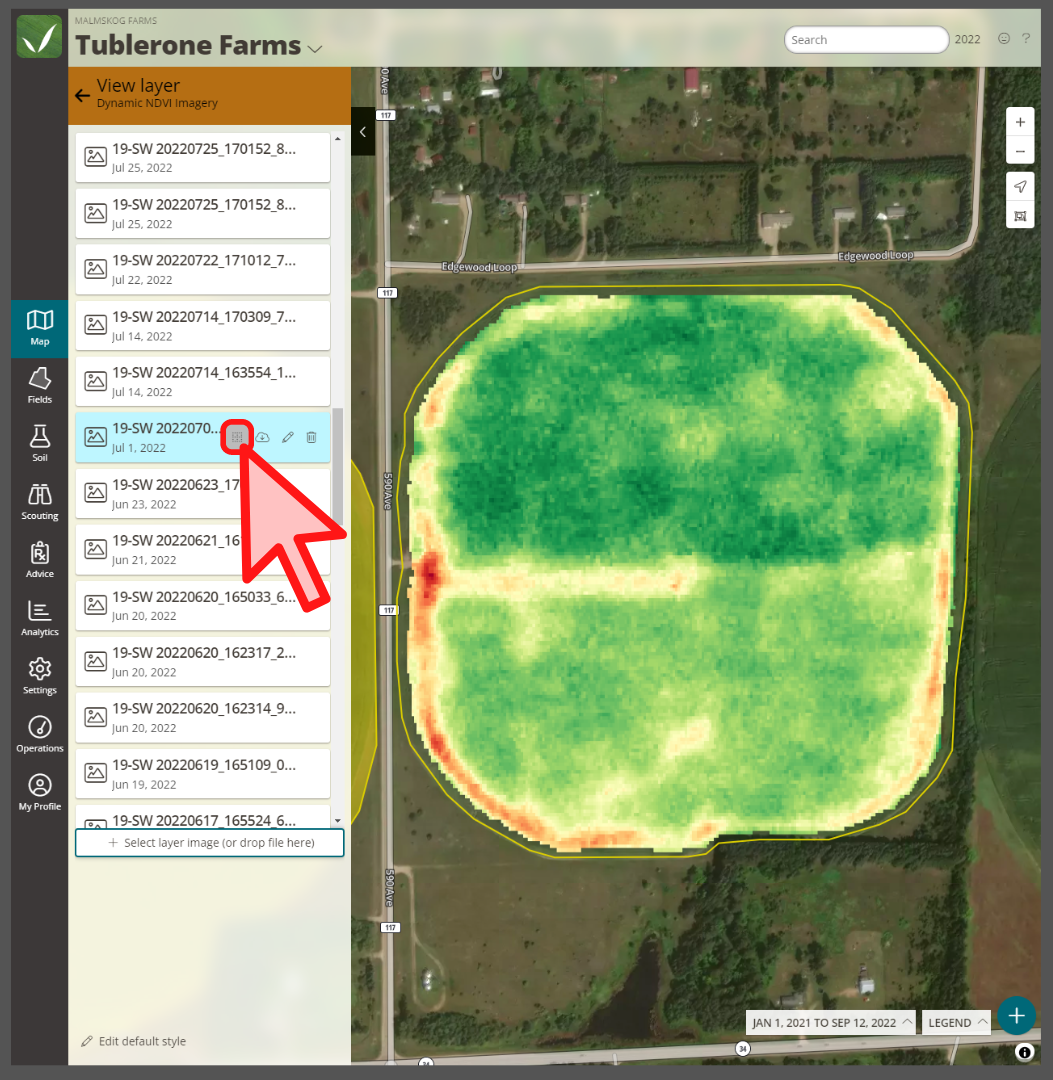Open the Analytics section

pos(39,616)
